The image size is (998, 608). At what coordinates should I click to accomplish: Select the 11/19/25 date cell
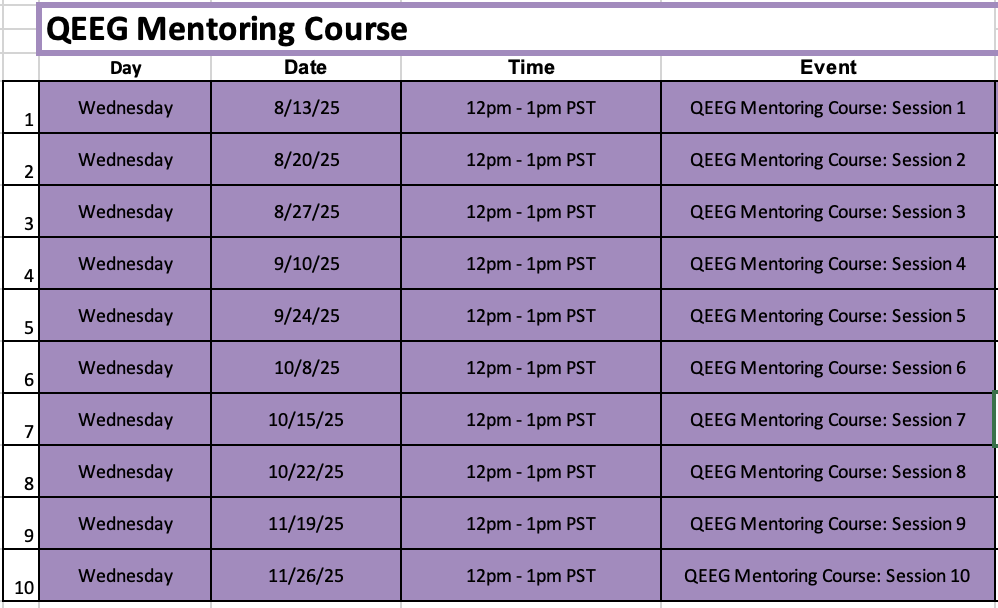[x=306, y=524]
